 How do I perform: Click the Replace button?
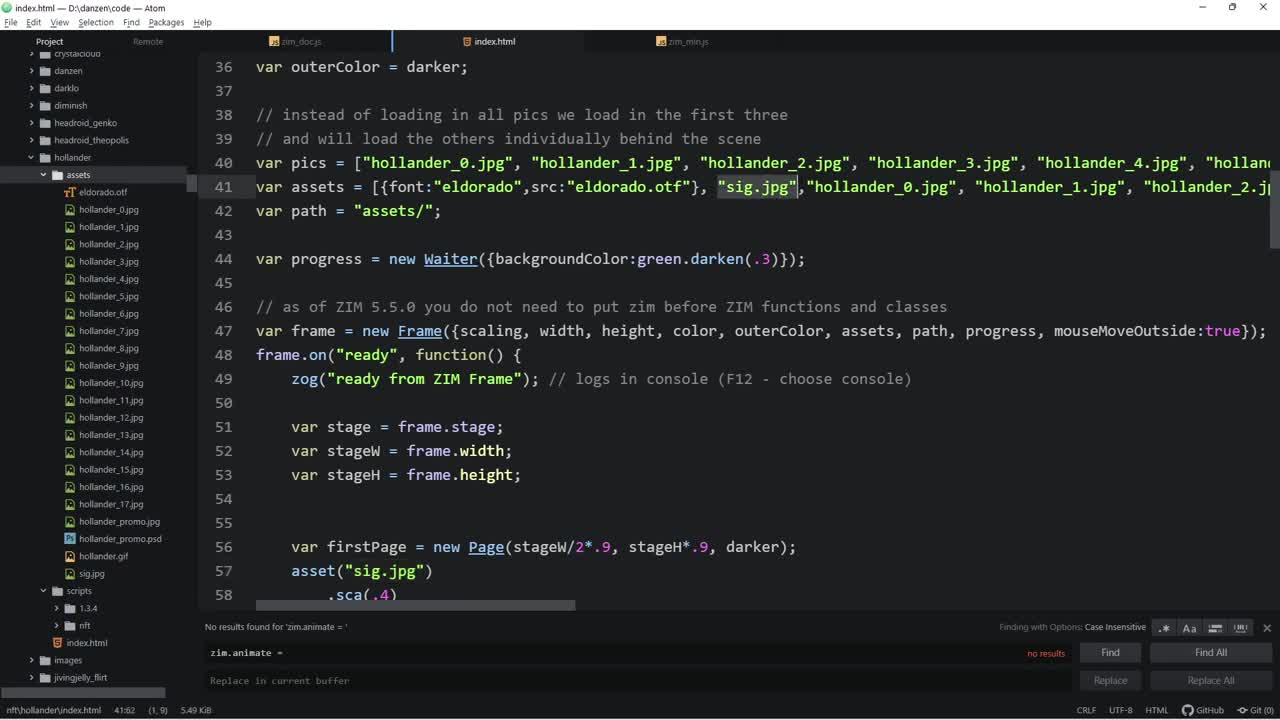[1110, 681]
